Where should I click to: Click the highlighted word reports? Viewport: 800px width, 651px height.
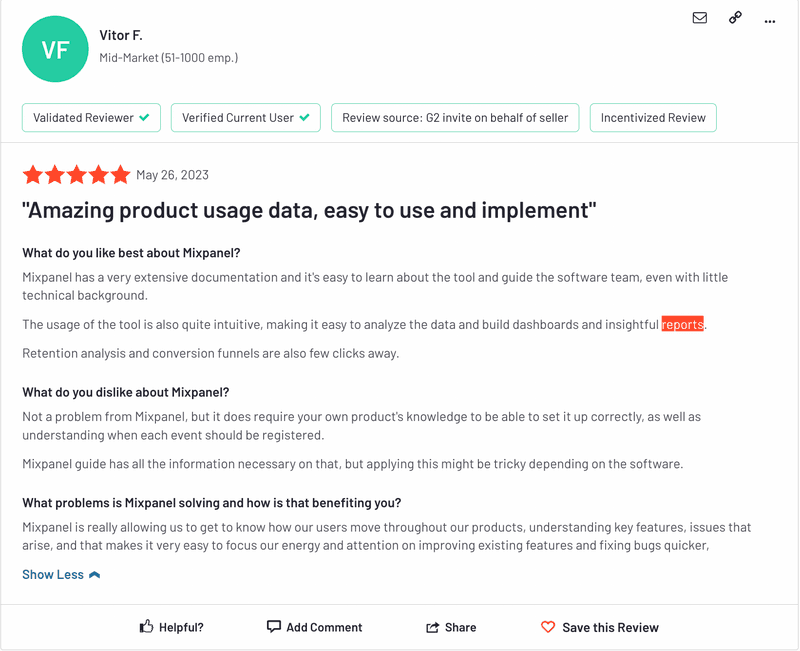(x=682, y=324)
